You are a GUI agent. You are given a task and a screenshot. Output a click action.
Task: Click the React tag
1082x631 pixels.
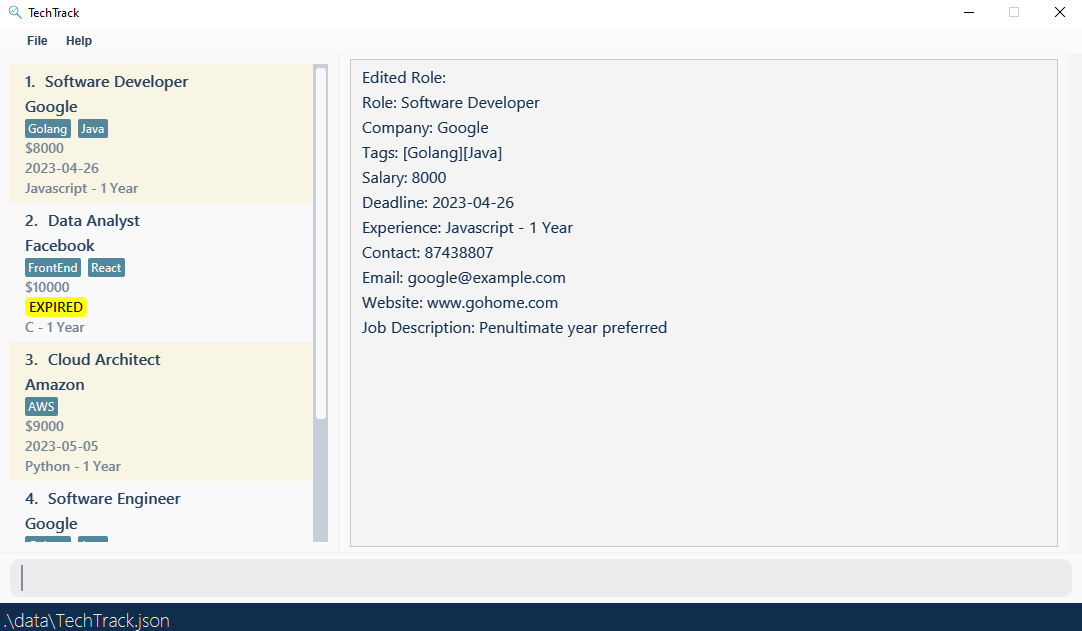coord(106,268)
